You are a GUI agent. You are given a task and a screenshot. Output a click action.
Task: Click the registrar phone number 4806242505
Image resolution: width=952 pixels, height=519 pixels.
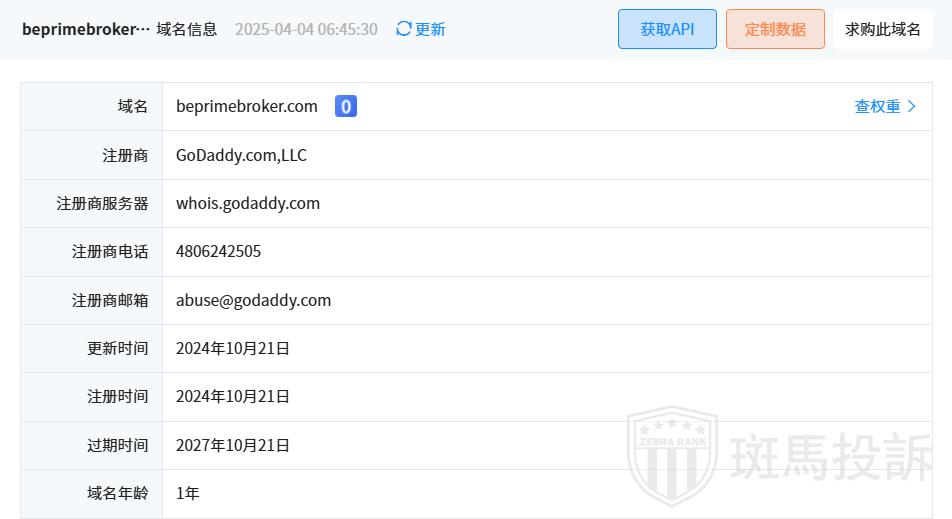[x=219, y=251]
